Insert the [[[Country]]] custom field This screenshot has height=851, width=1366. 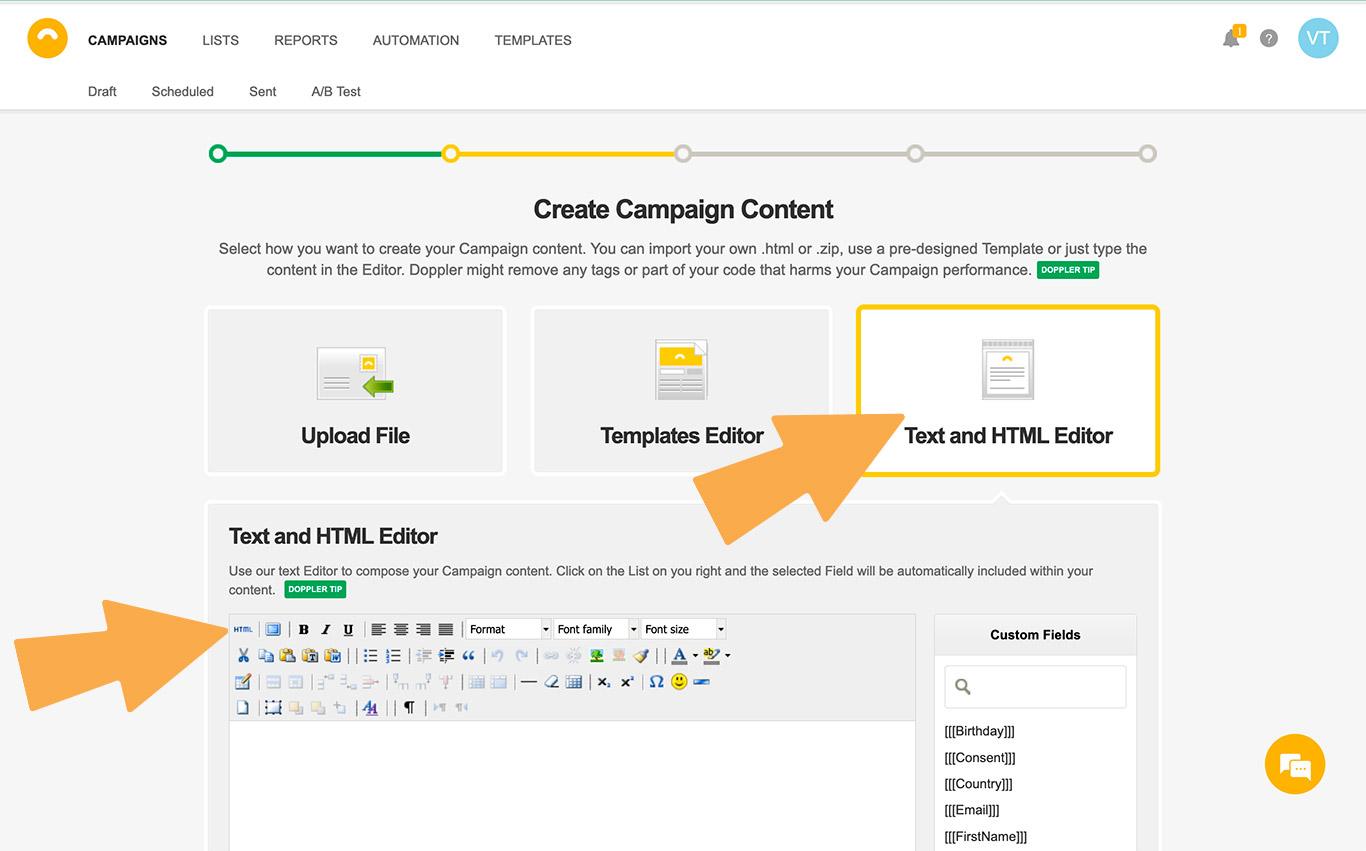click(978, 784)
